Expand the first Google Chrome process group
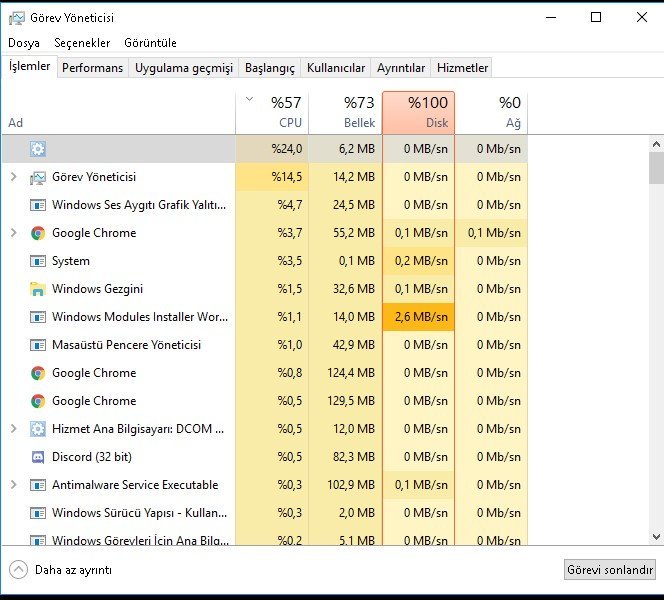 13,233
